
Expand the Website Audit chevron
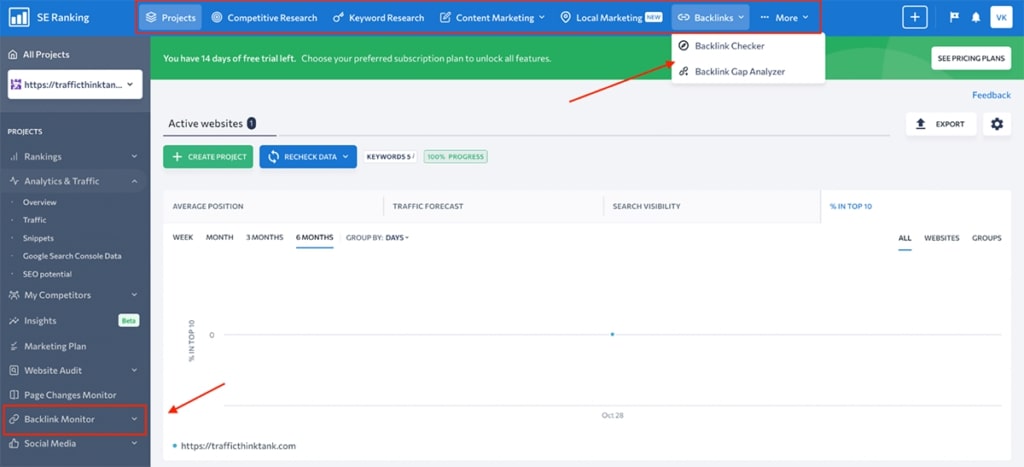134,370
